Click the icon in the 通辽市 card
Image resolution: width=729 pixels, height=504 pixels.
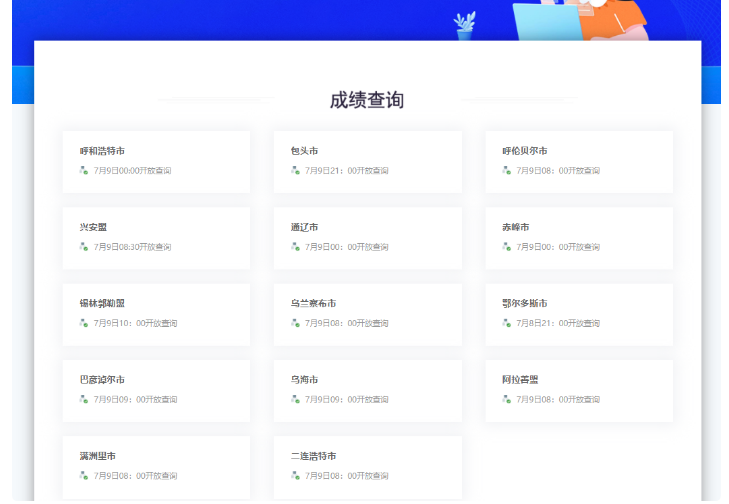tap(295, 247)
